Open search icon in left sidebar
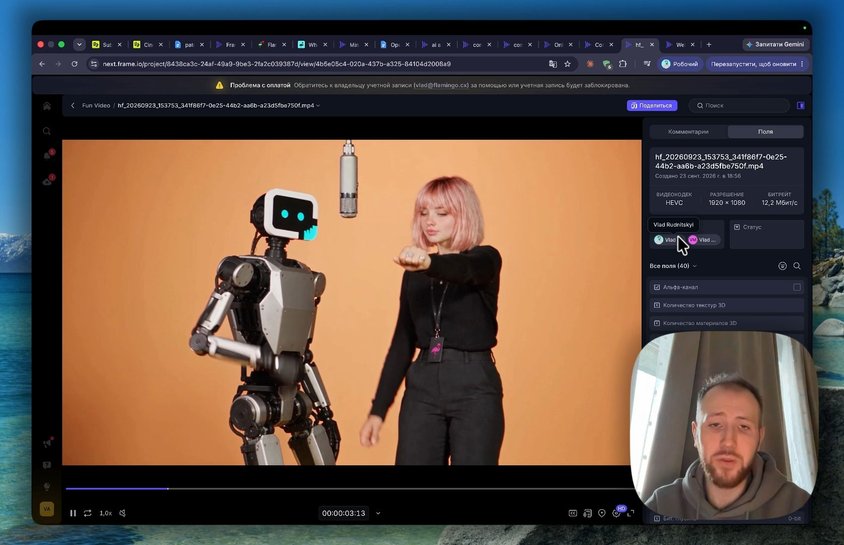 (x=47, y=131)
